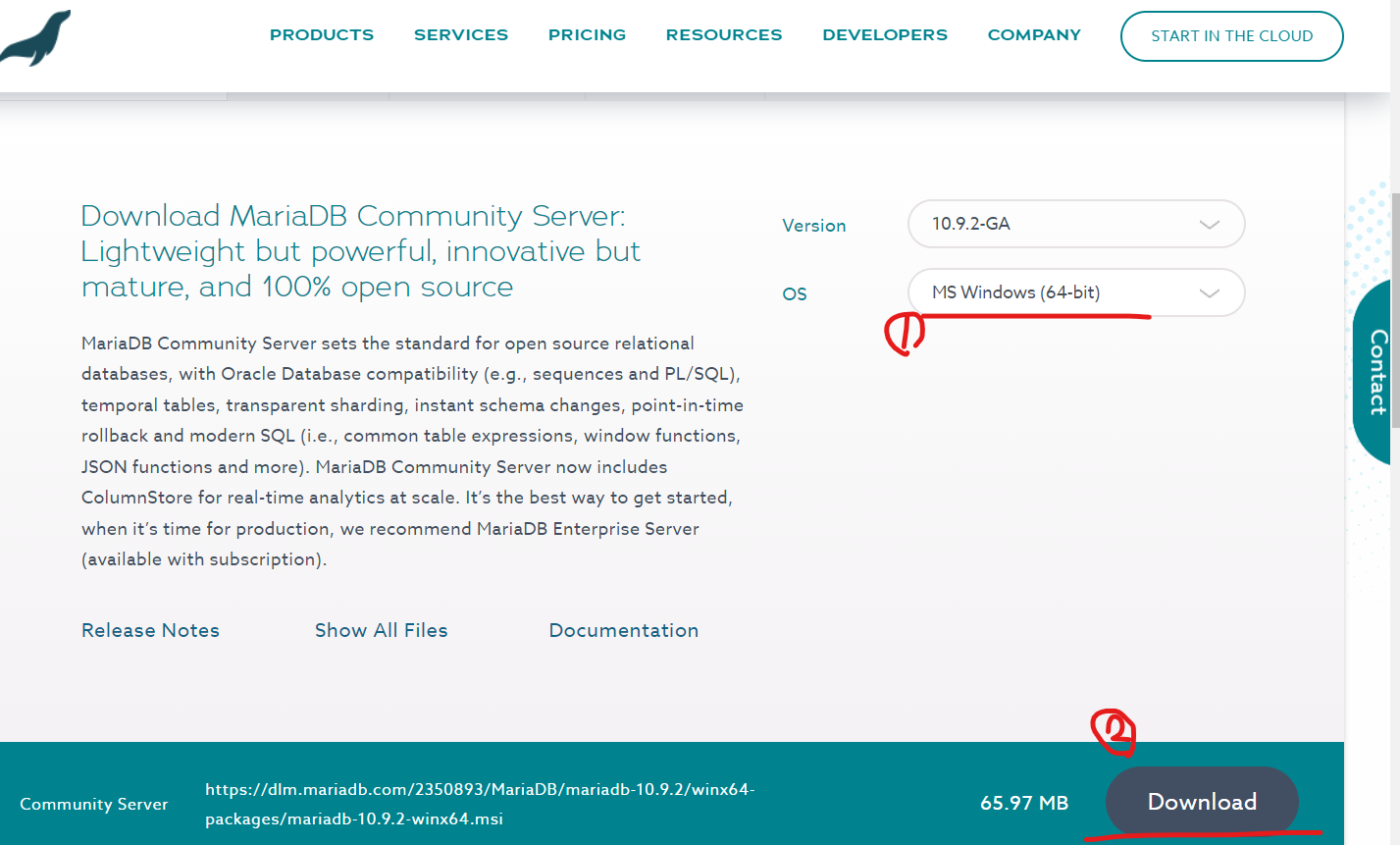Open the Documentation link

tap(624, 630)
